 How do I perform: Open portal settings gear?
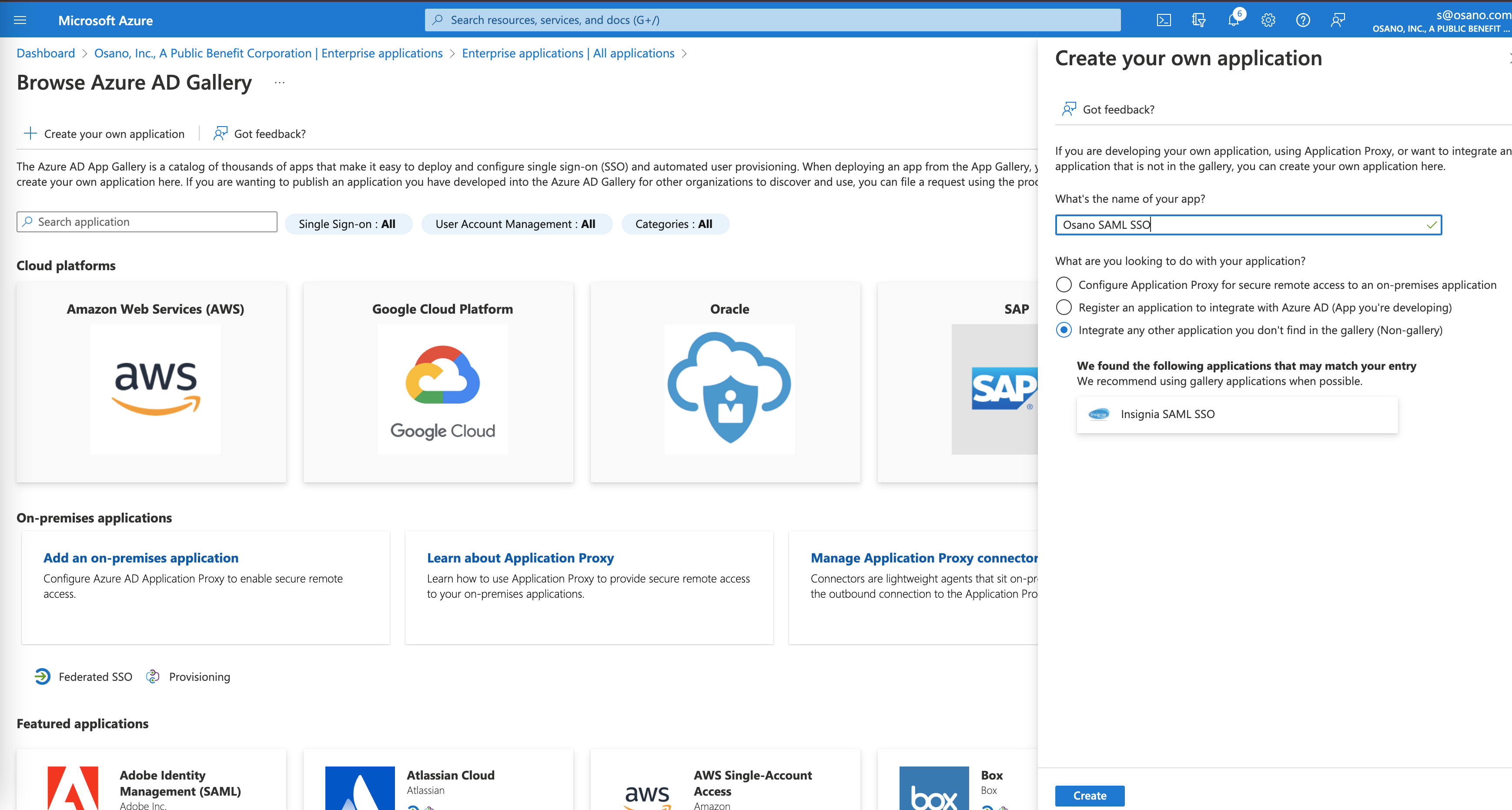(x=1268, y=20)
